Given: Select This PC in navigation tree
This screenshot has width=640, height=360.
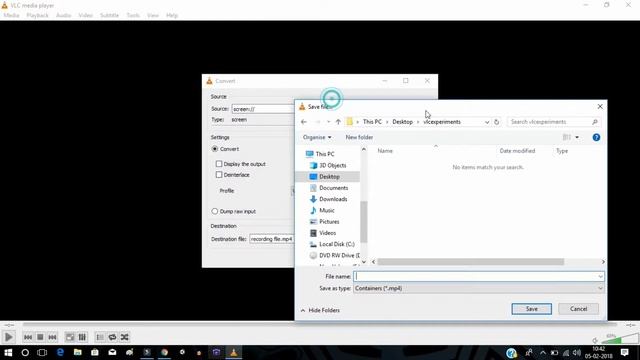Looking at the screenshot, I should tap(324, 154).
